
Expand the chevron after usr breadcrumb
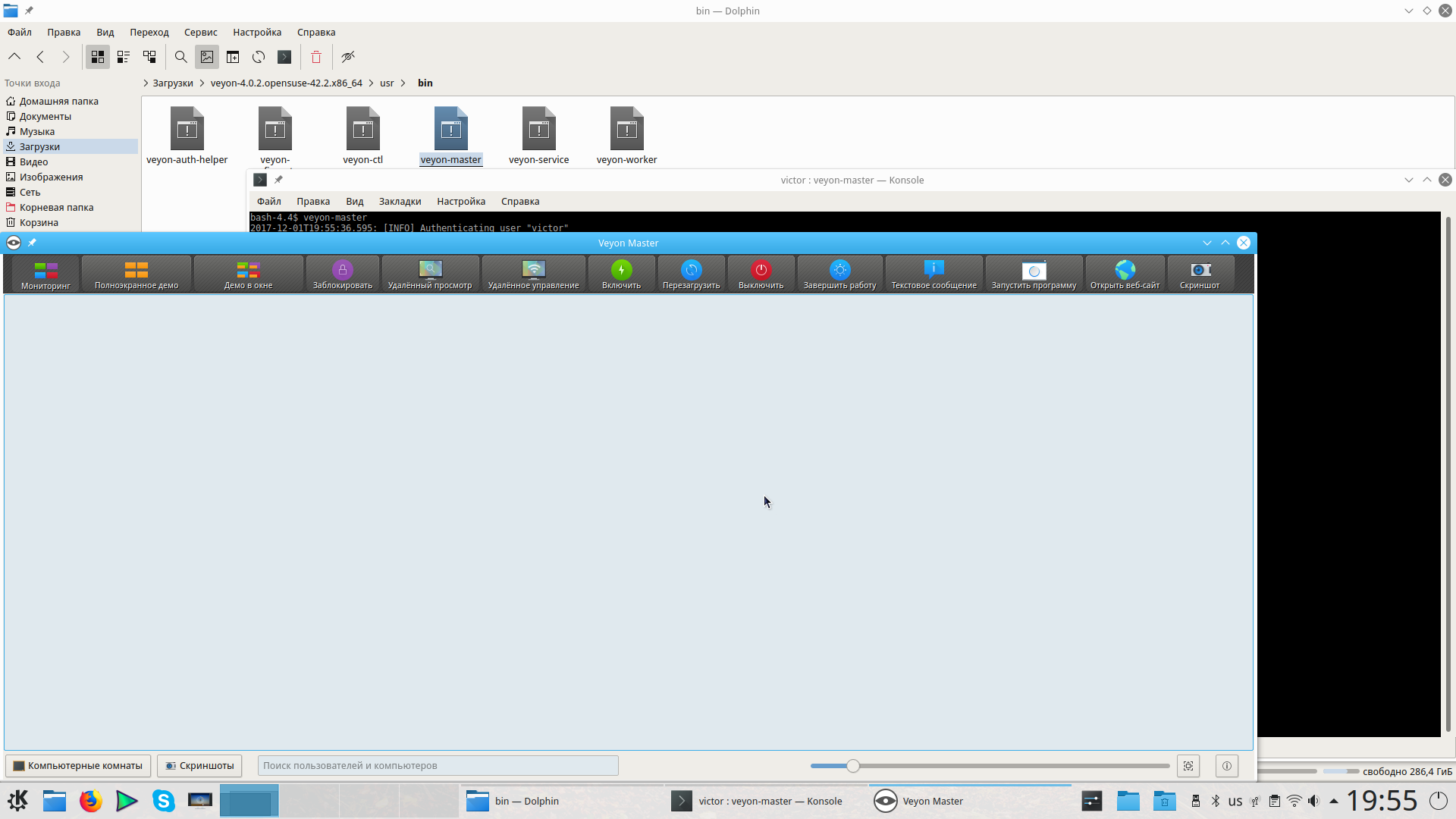[x=403, y=83]
